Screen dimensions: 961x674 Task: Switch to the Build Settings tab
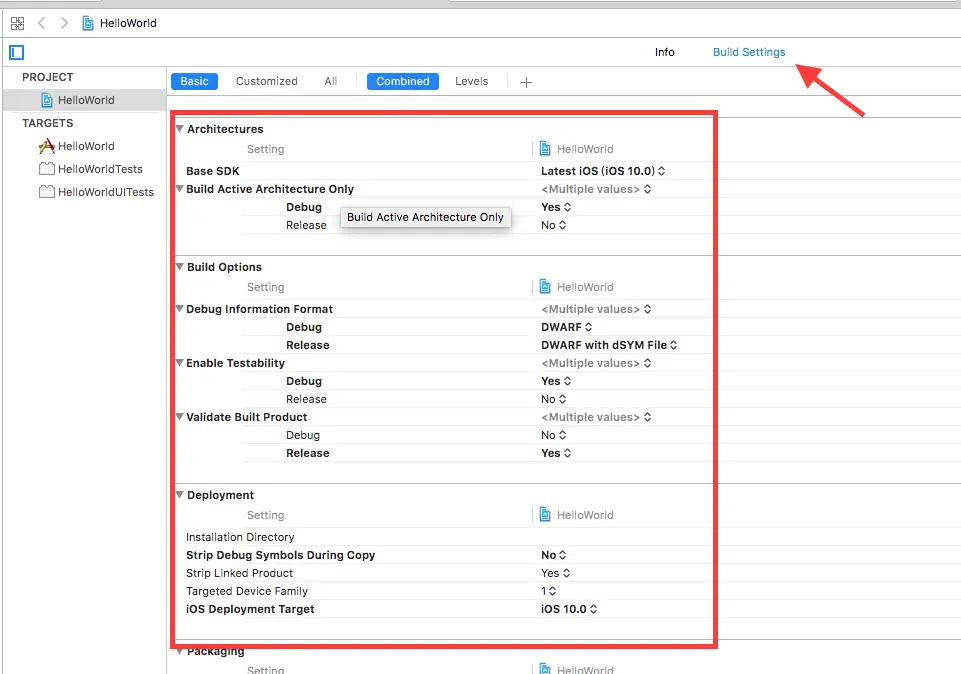[x=749, y=52]
